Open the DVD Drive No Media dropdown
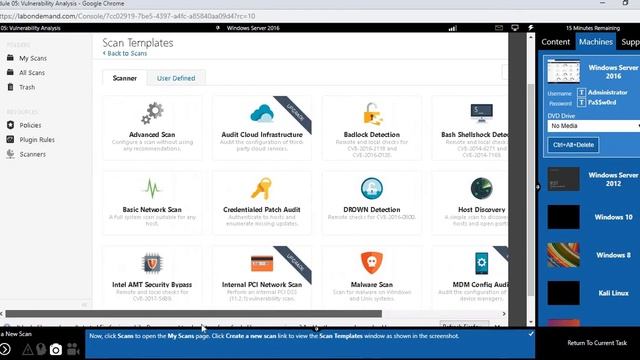The height and width of the screenshot is (360, 640). click(593, 126)
